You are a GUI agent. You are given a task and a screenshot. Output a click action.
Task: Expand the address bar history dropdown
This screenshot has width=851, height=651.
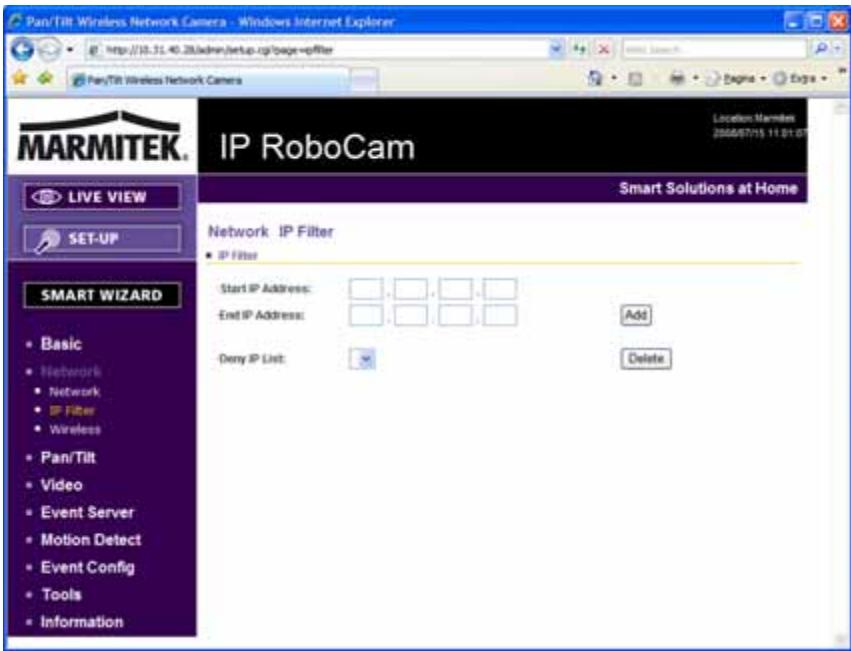[556, 49]
